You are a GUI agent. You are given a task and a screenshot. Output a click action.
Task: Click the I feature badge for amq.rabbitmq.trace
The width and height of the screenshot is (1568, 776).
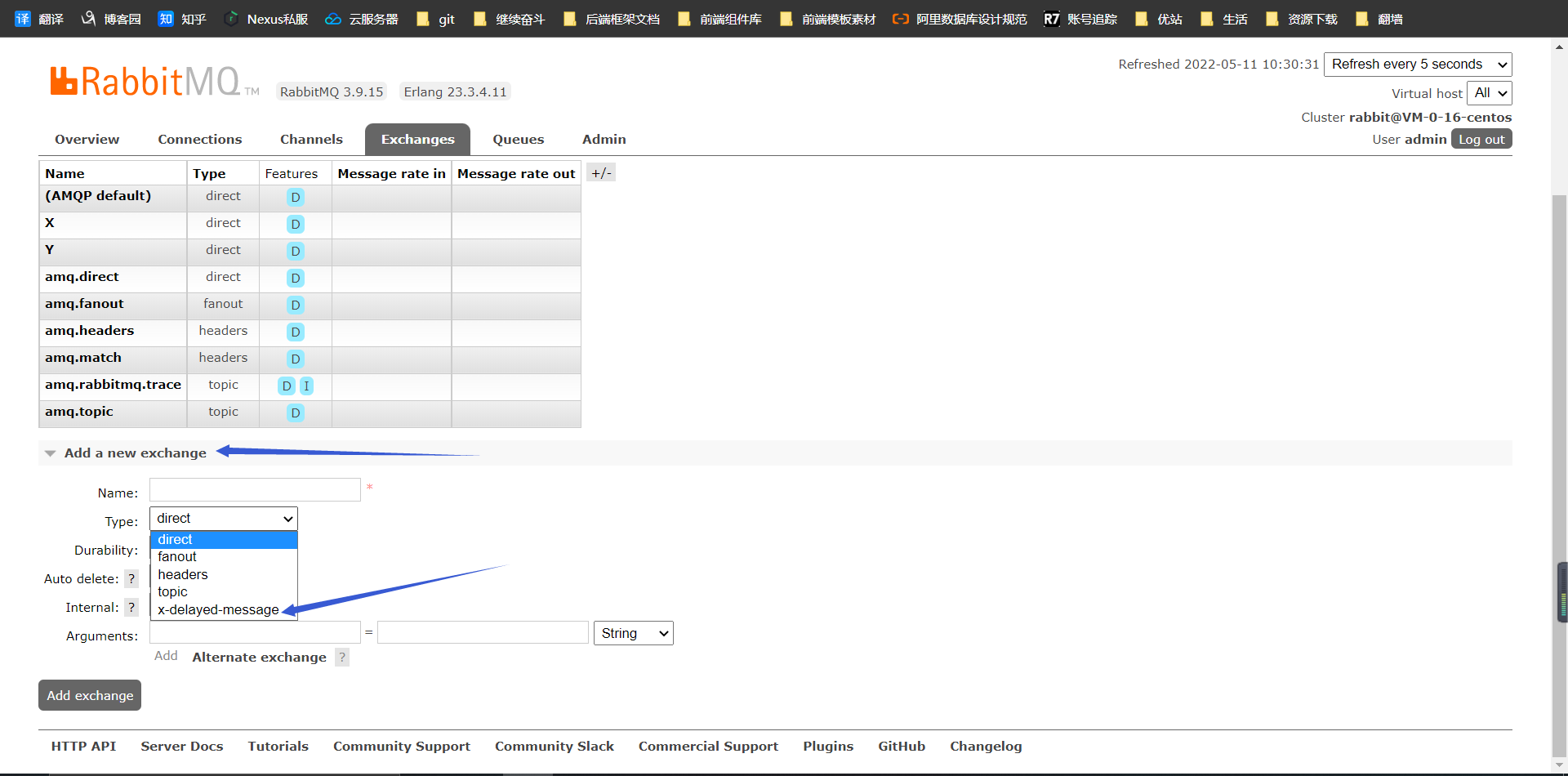306,386
